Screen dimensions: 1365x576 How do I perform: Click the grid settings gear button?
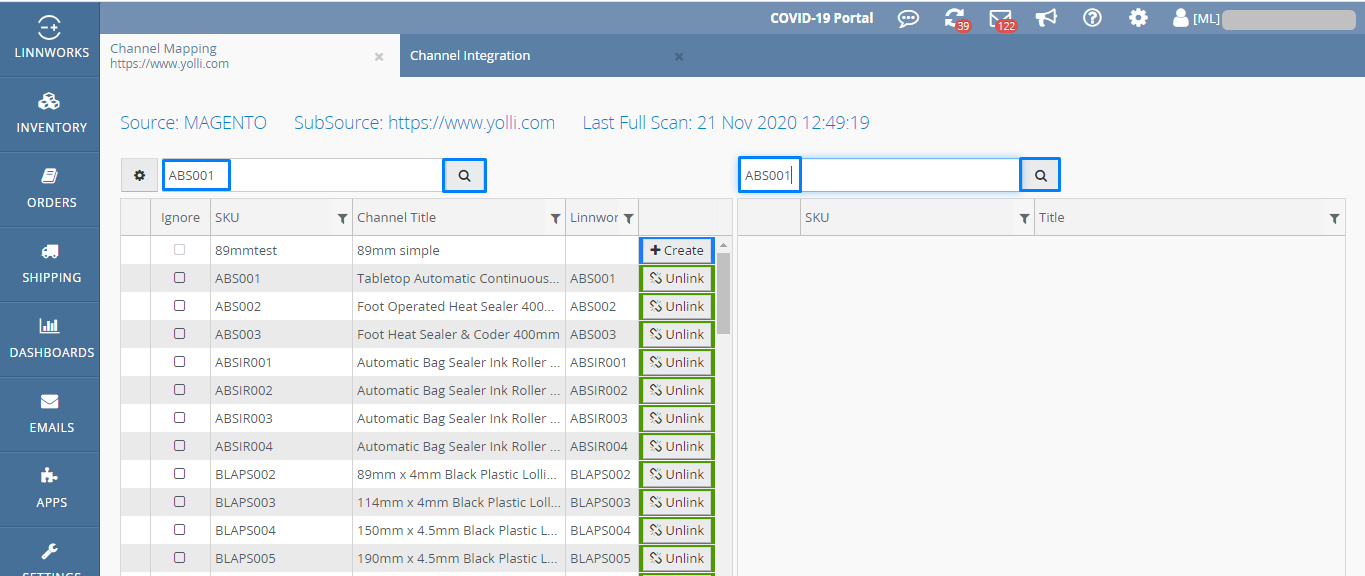click(140, 175)
